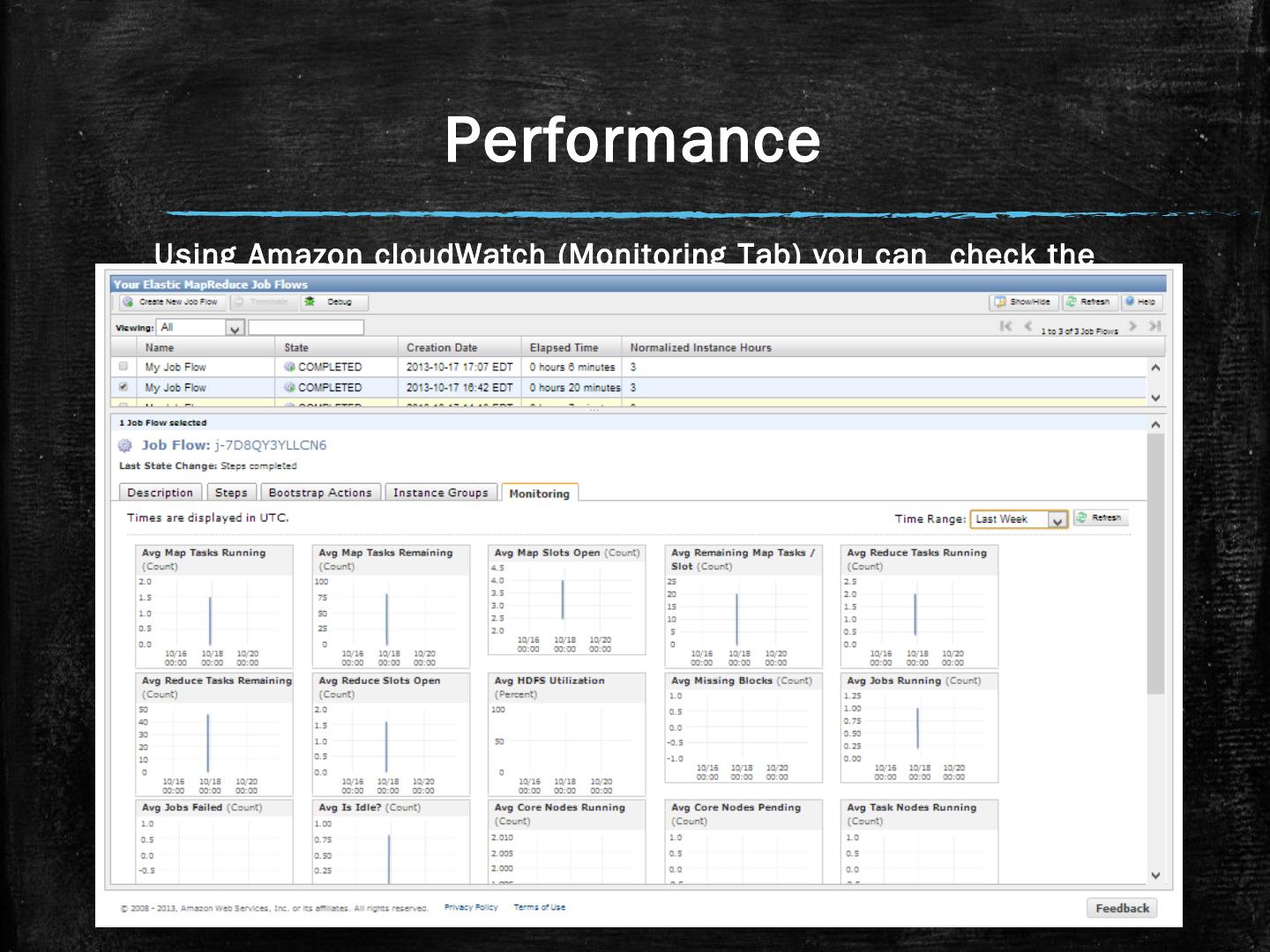Open the Show/Hide columns option
This screenshot has width=1270, height=952.
point(1022,302)
